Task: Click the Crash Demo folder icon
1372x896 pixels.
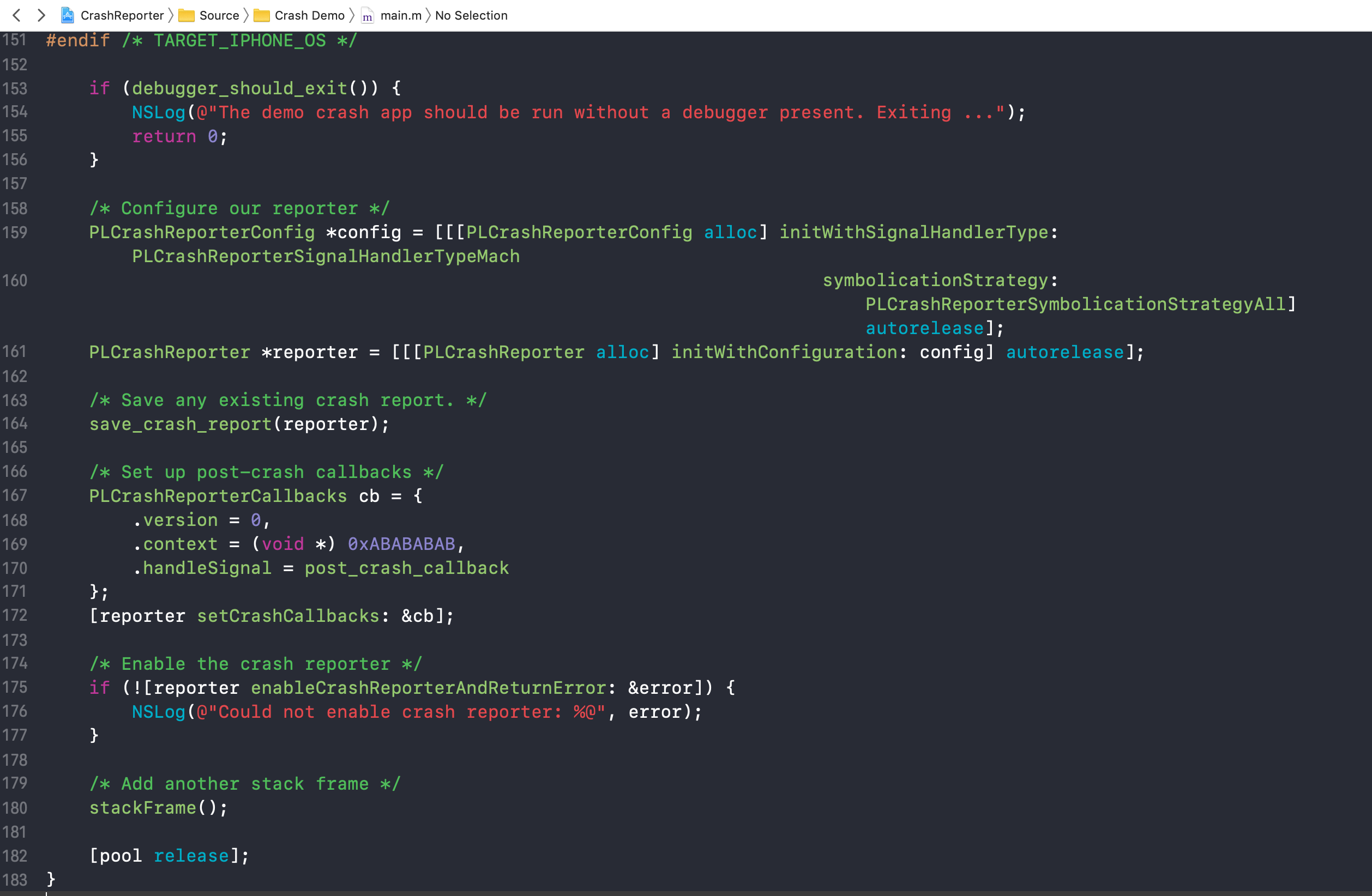Action: [x=262, y=16]
